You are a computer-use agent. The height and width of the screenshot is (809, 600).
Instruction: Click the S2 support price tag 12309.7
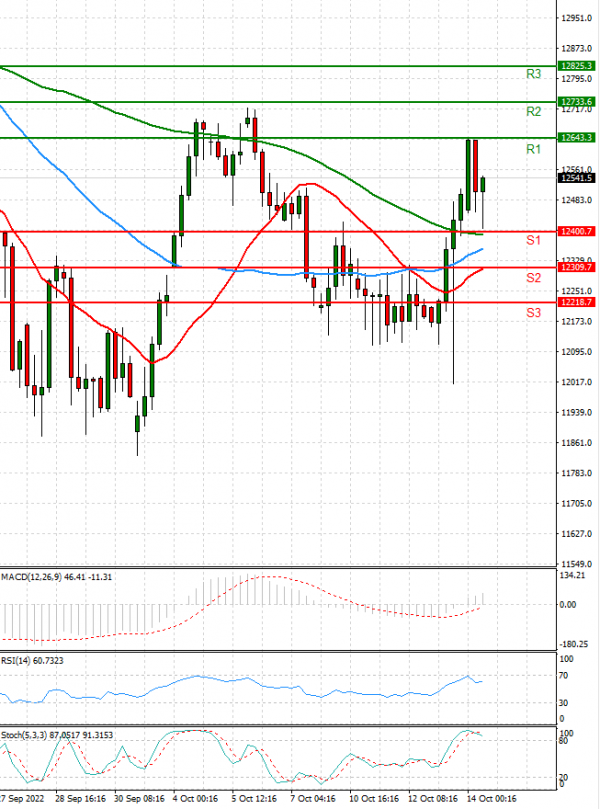pos(576,267)
